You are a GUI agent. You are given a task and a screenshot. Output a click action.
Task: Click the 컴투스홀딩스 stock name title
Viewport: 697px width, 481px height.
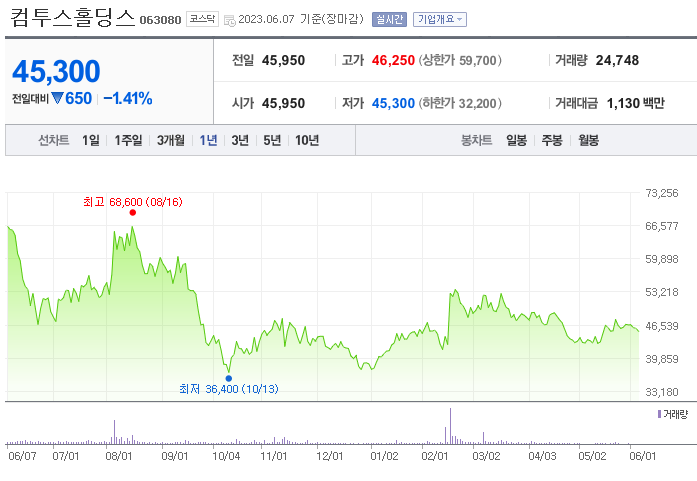[x=72, y=18]
